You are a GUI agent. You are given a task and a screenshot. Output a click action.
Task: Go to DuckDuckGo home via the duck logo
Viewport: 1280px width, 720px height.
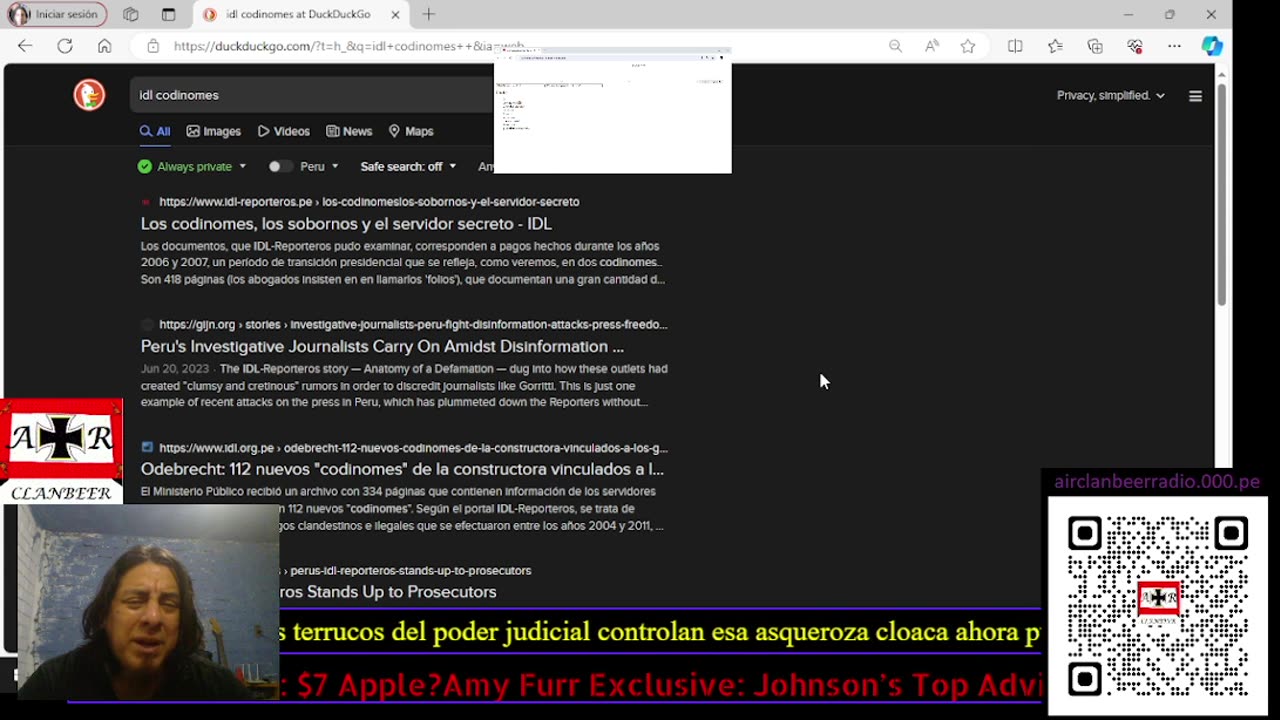click(89, 95)
